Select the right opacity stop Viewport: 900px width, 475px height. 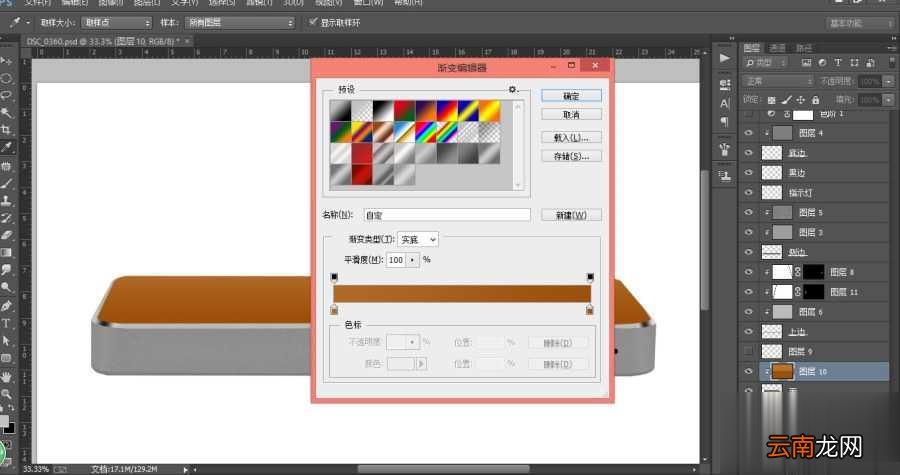(x=590, y=278)
